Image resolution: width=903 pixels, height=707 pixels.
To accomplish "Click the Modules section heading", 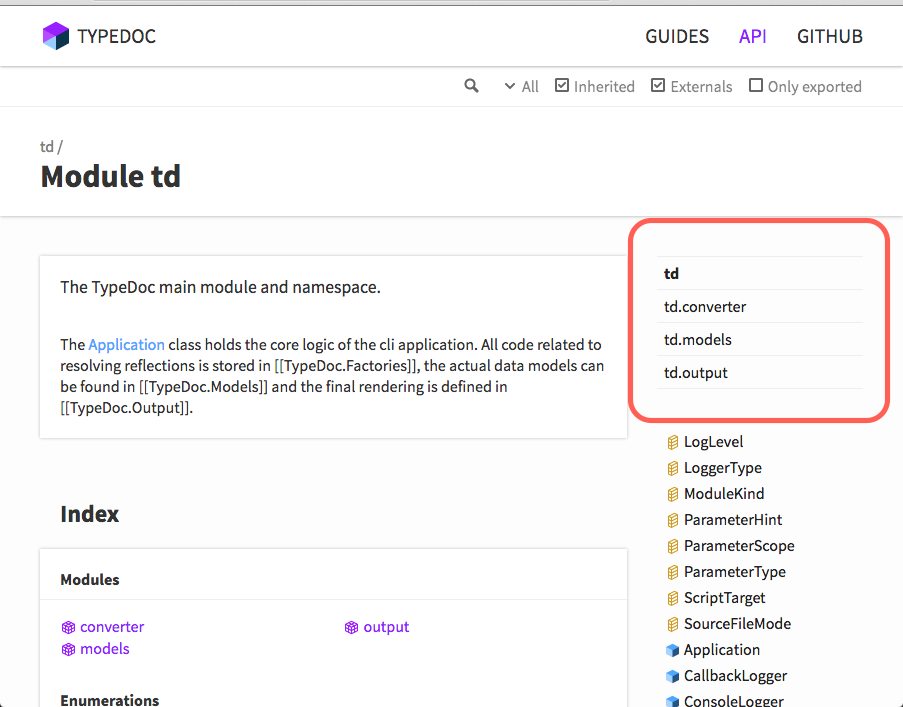I will point(90,579).
